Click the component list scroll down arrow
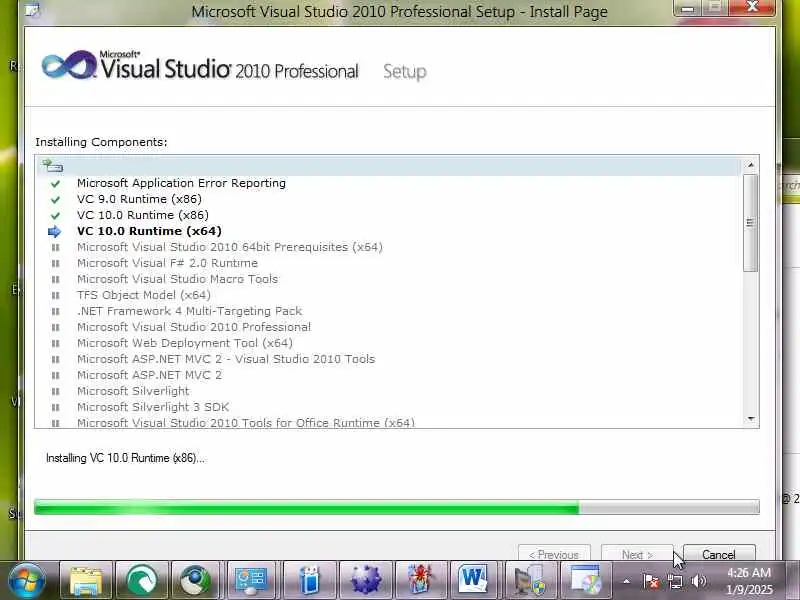The width and height of the screenshot is (800, 600). click(751, 419)
